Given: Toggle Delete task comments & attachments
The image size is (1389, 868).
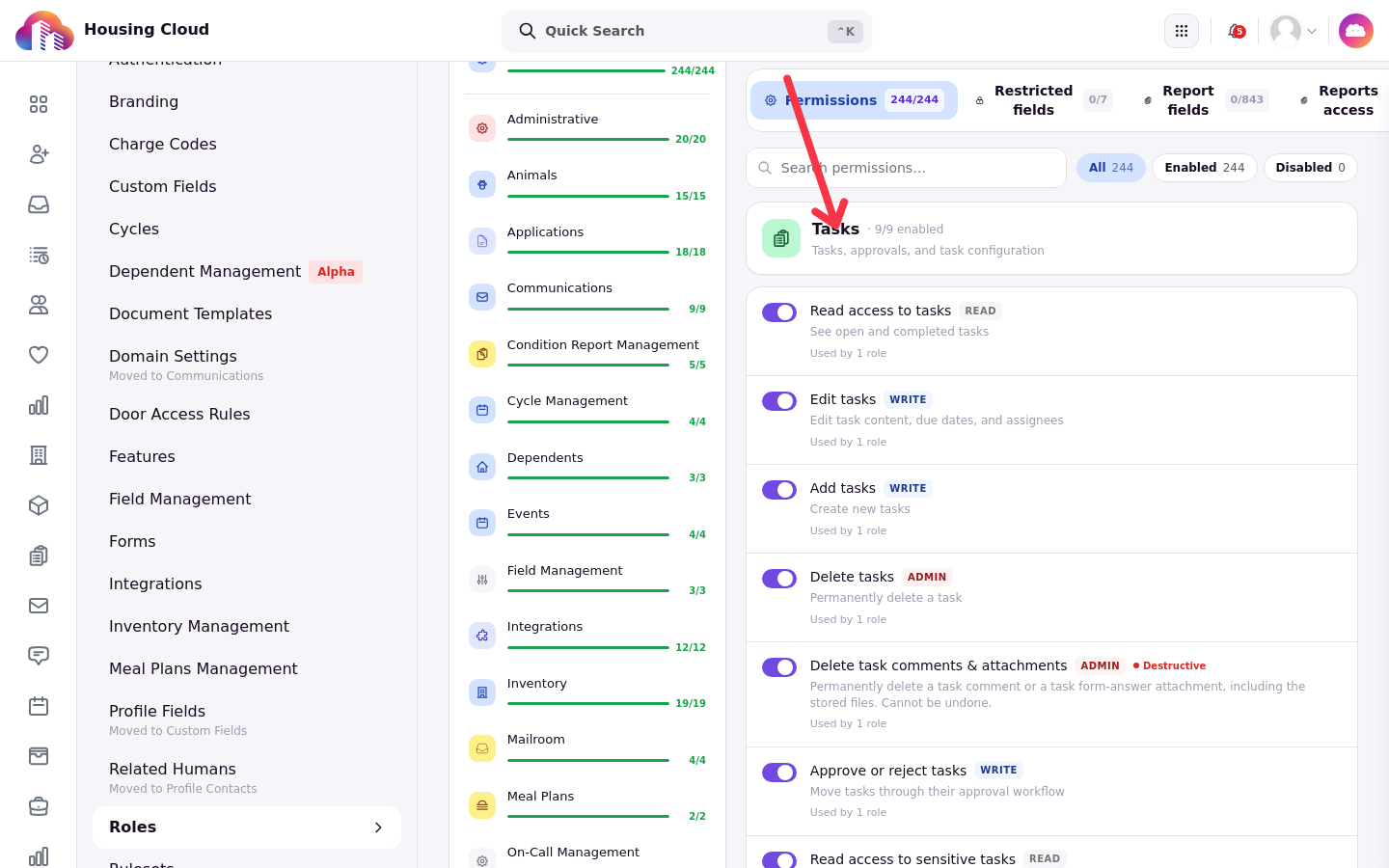Looking at the screenshot, I should click(779, 667).
